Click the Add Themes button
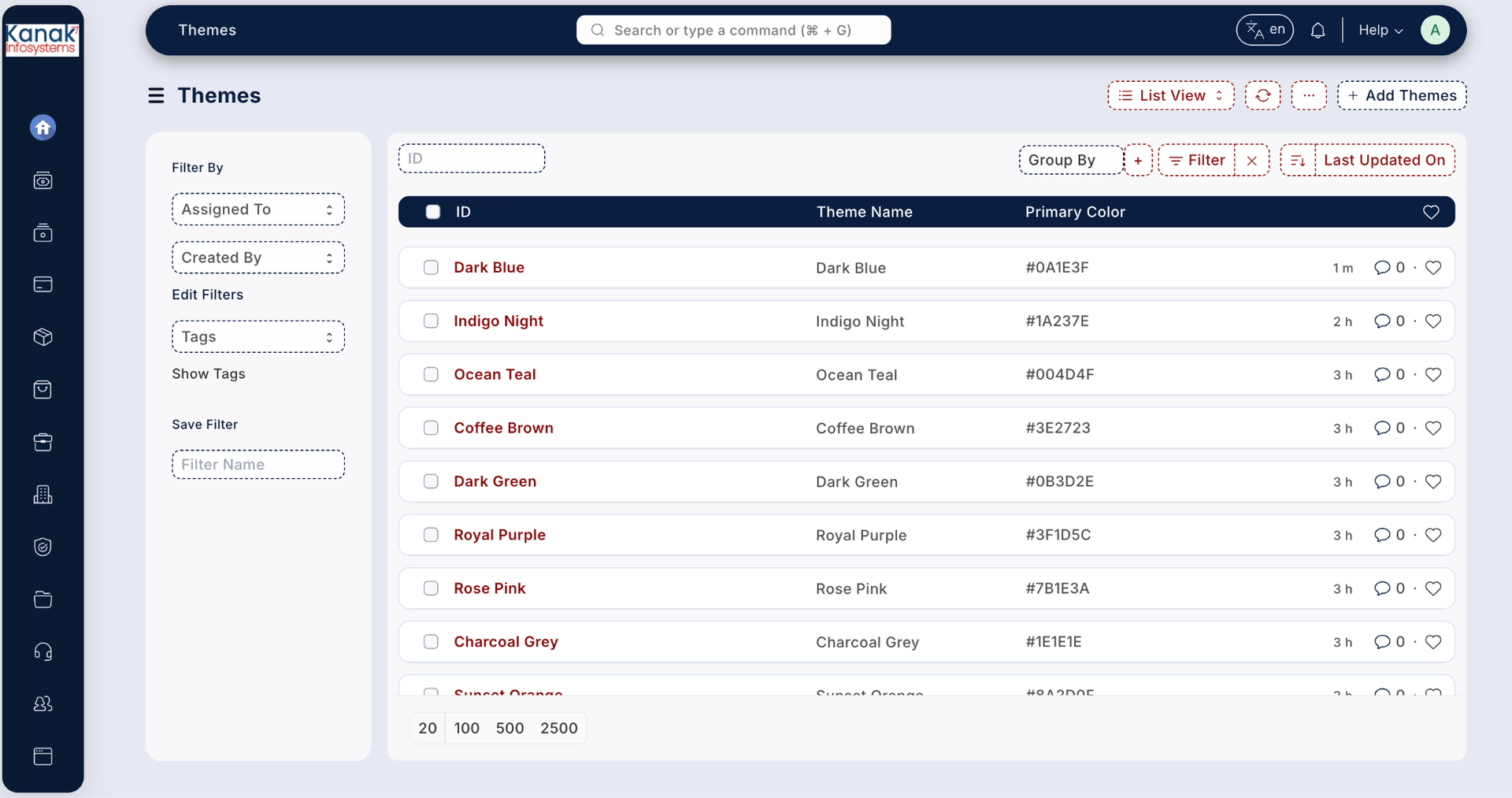The image size is (1512, 798). [x=1402, y=95]
